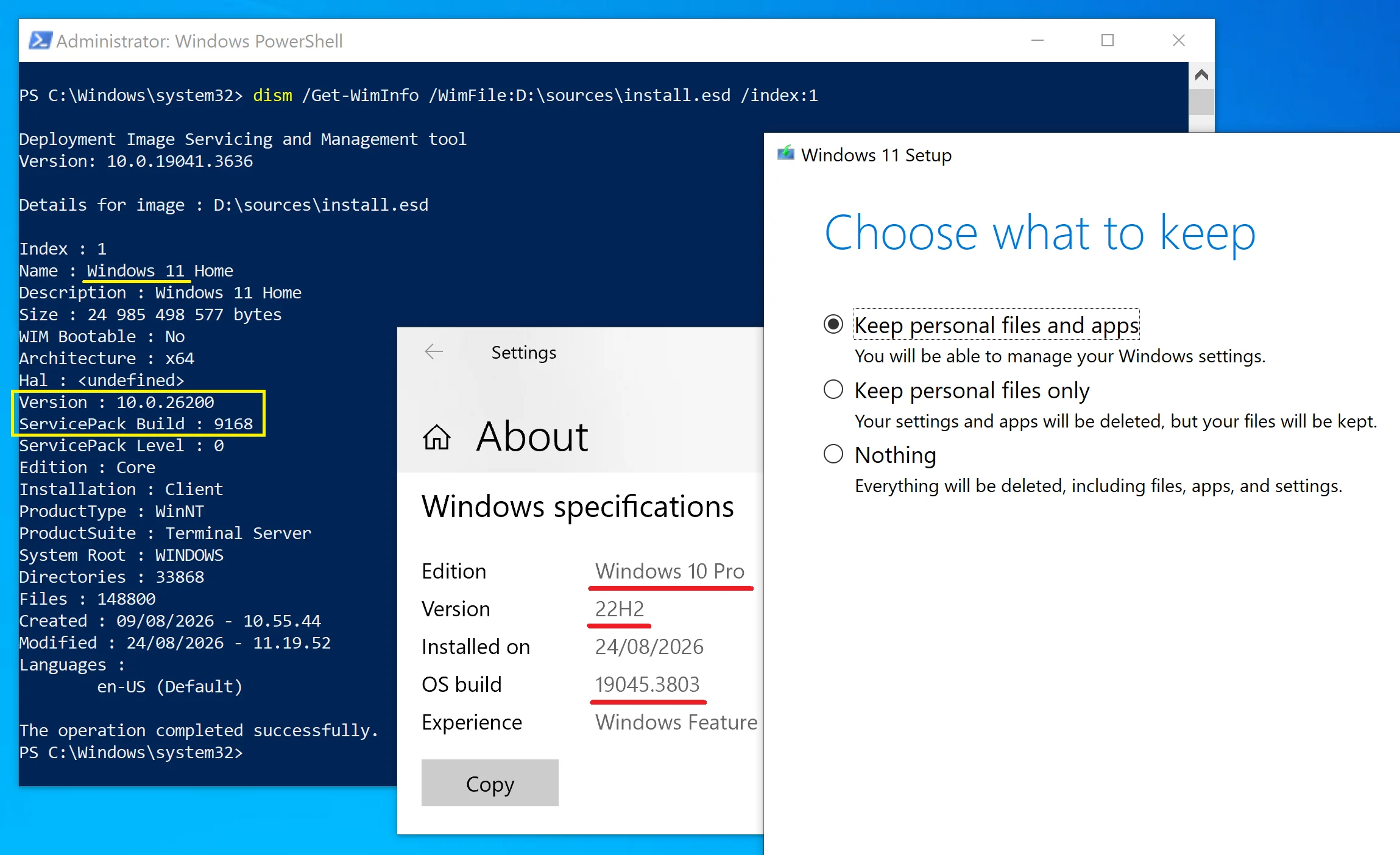Click the 'Windows specifications' heading

pyautogui.click(x=578, y=507)
